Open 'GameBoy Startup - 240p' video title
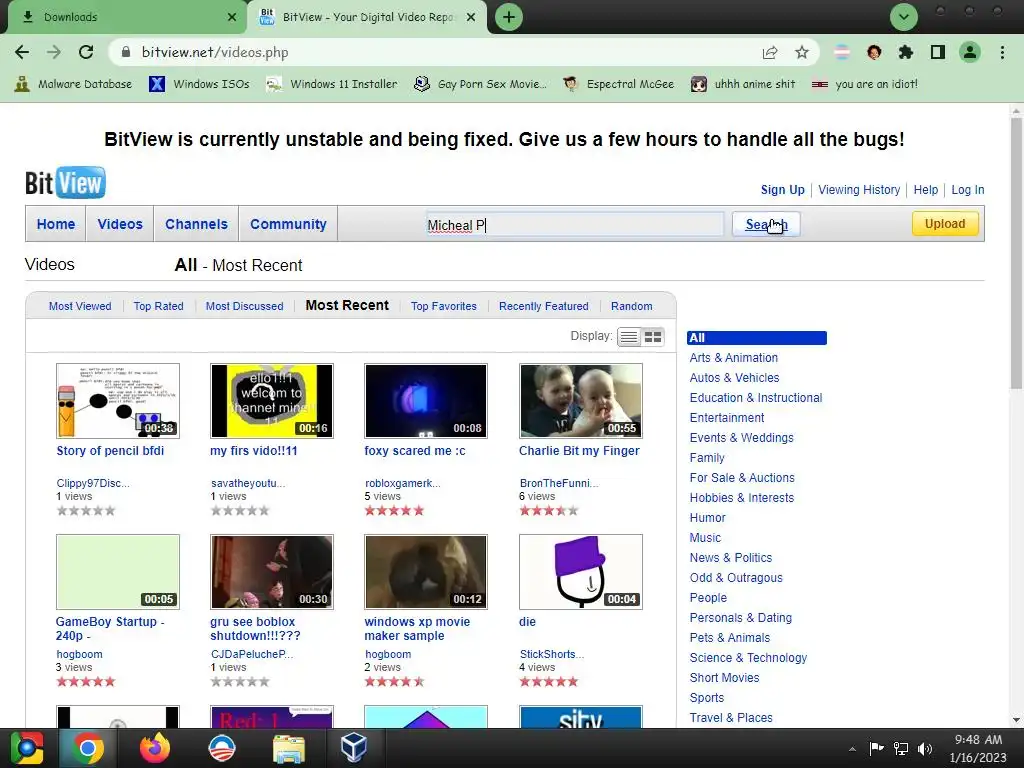The height and width of the screenshot is (768, 1024). [110, 628]
